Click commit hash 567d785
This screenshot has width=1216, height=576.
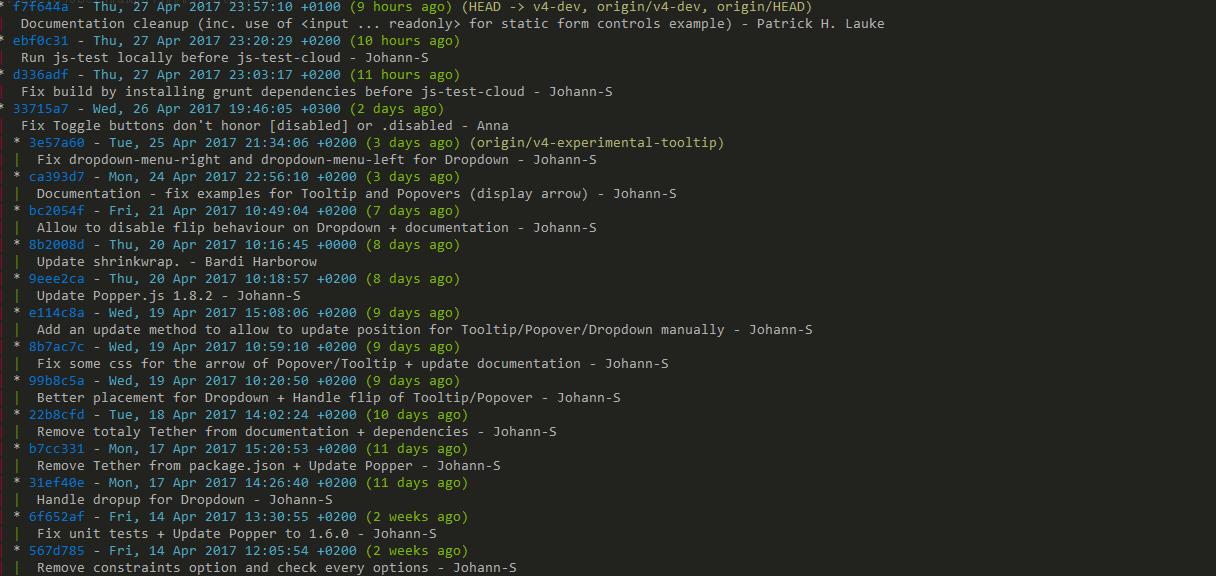pyautogui.click(x=57, y=551)
